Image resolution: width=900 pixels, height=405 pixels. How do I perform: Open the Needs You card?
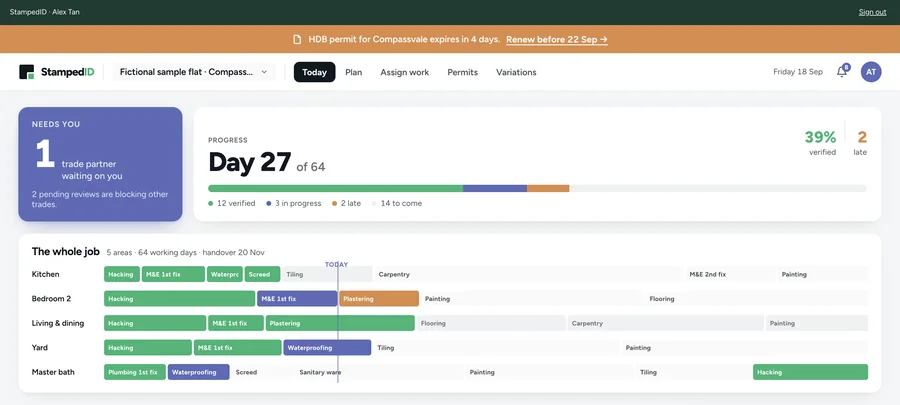coord(100,164)
